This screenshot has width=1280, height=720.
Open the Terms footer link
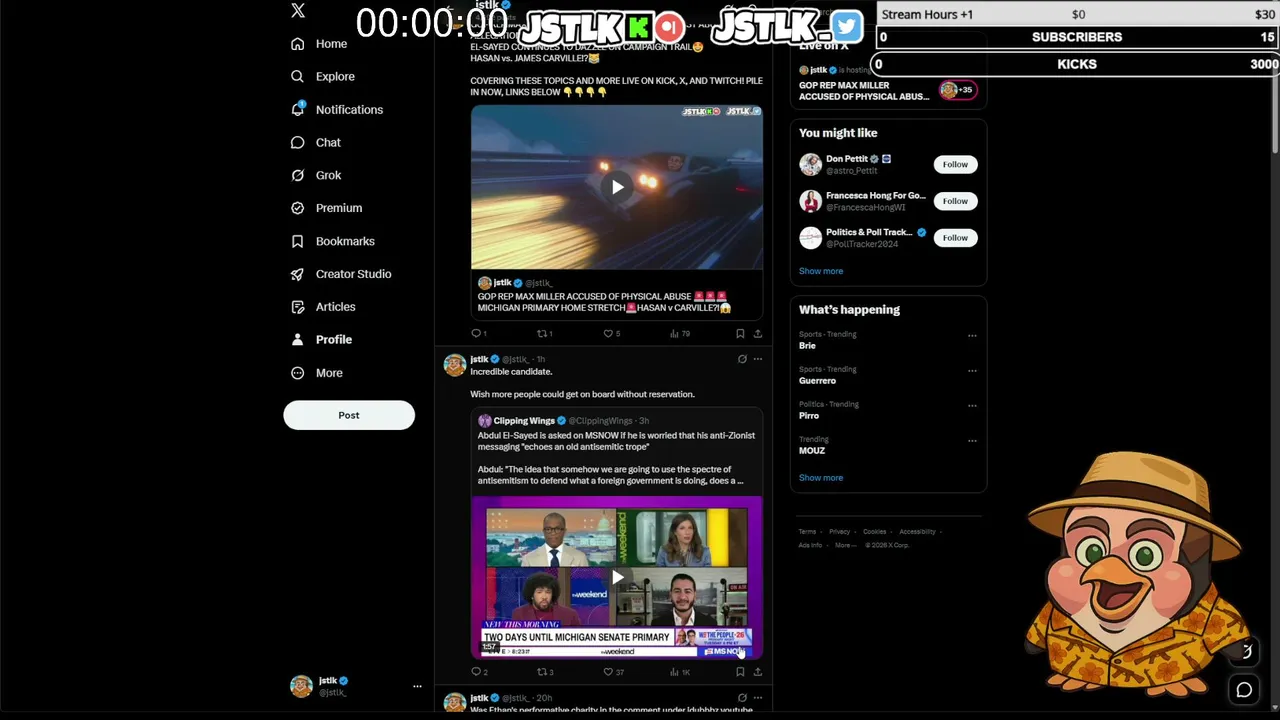807,532
